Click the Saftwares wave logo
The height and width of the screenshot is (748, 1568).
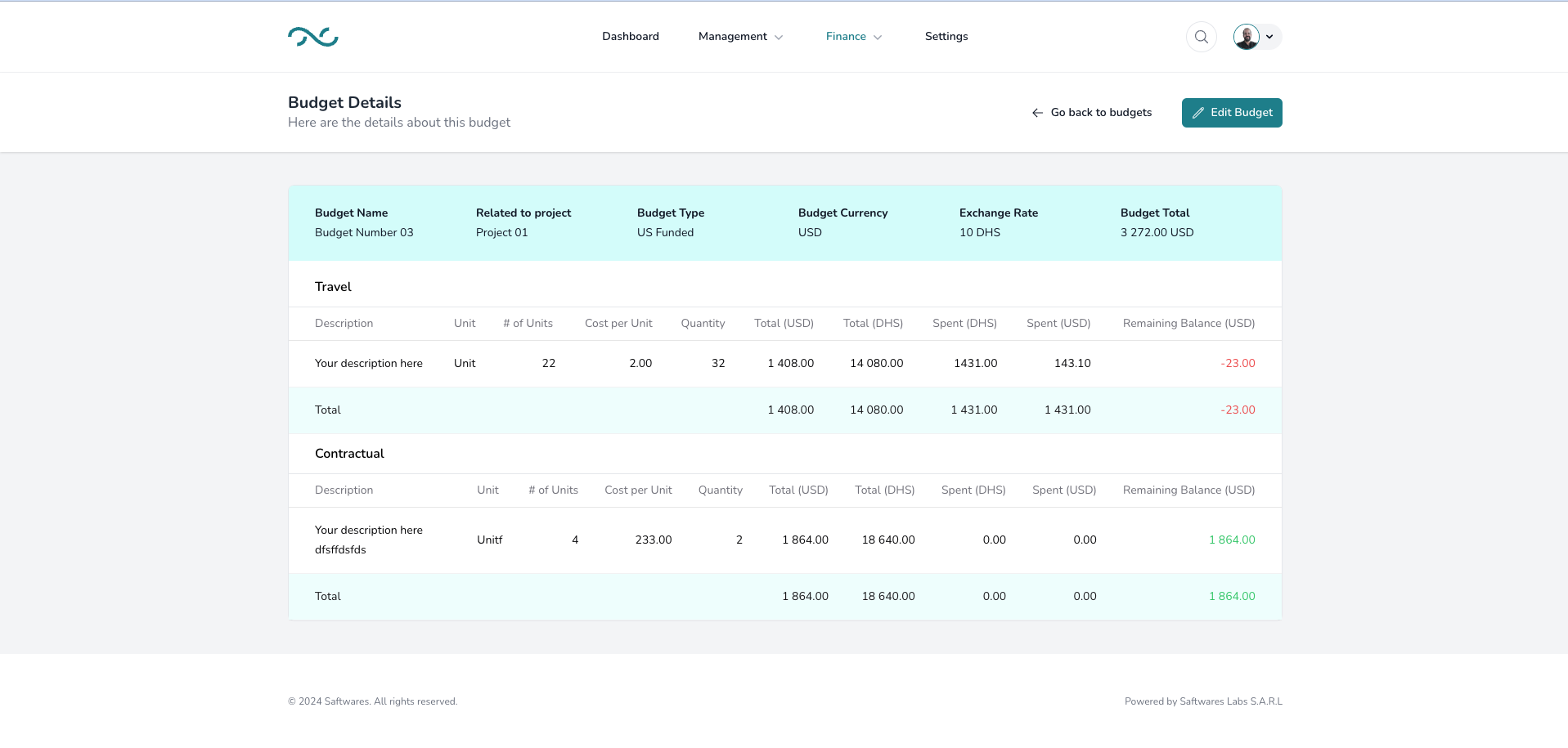click(312, 37)
